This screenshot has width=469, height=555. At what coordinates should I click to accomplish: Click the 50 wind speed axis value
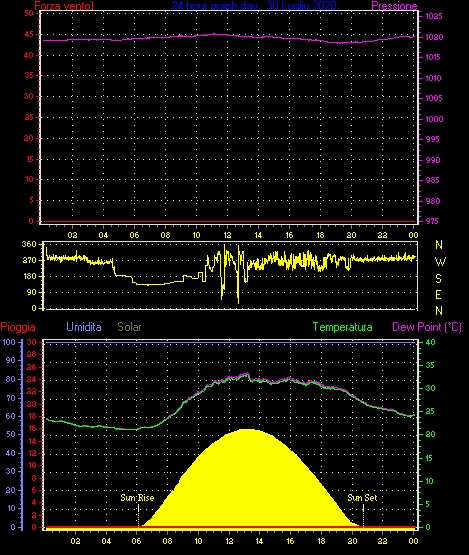point(29,13)
